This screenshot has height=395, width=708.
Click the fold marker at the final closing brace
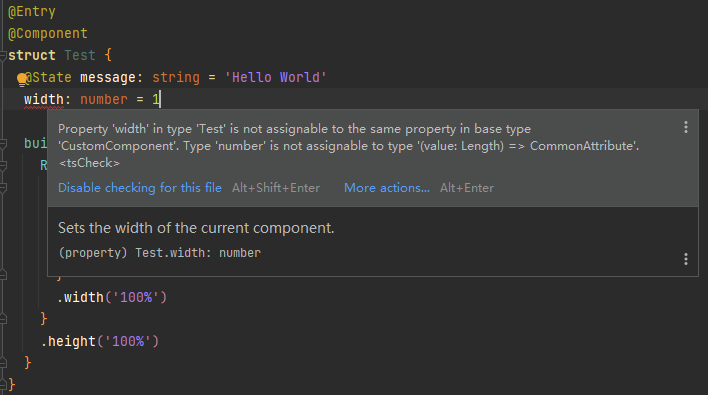tap(3, 385)
